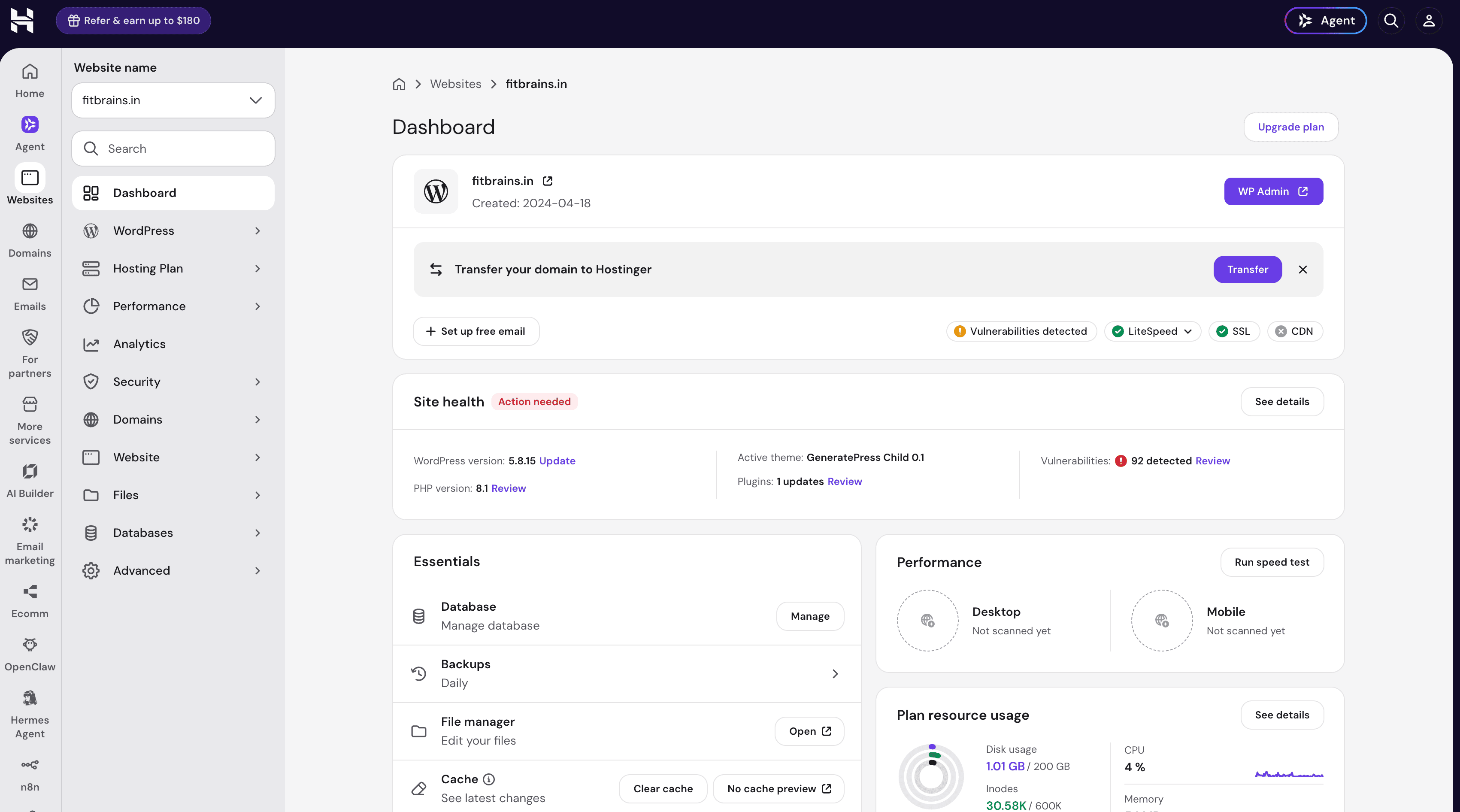
Task: Click the breadcrumb home icon
Action: 399,85
